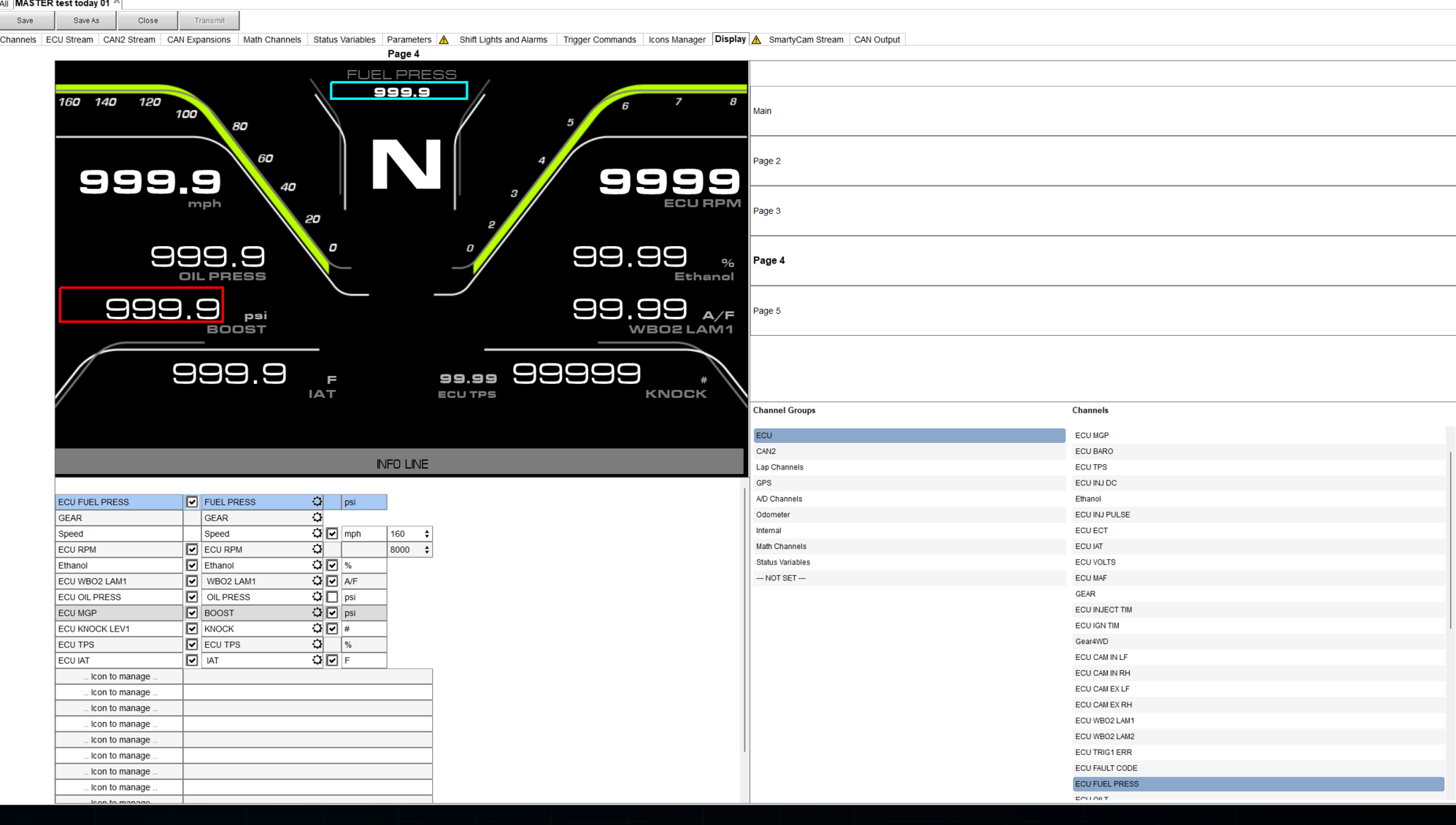The height and width of the screenshot is (825, 1456).
Task: Toggle the Speed mph unit checkbox
Action: click(x=332, y=534)
